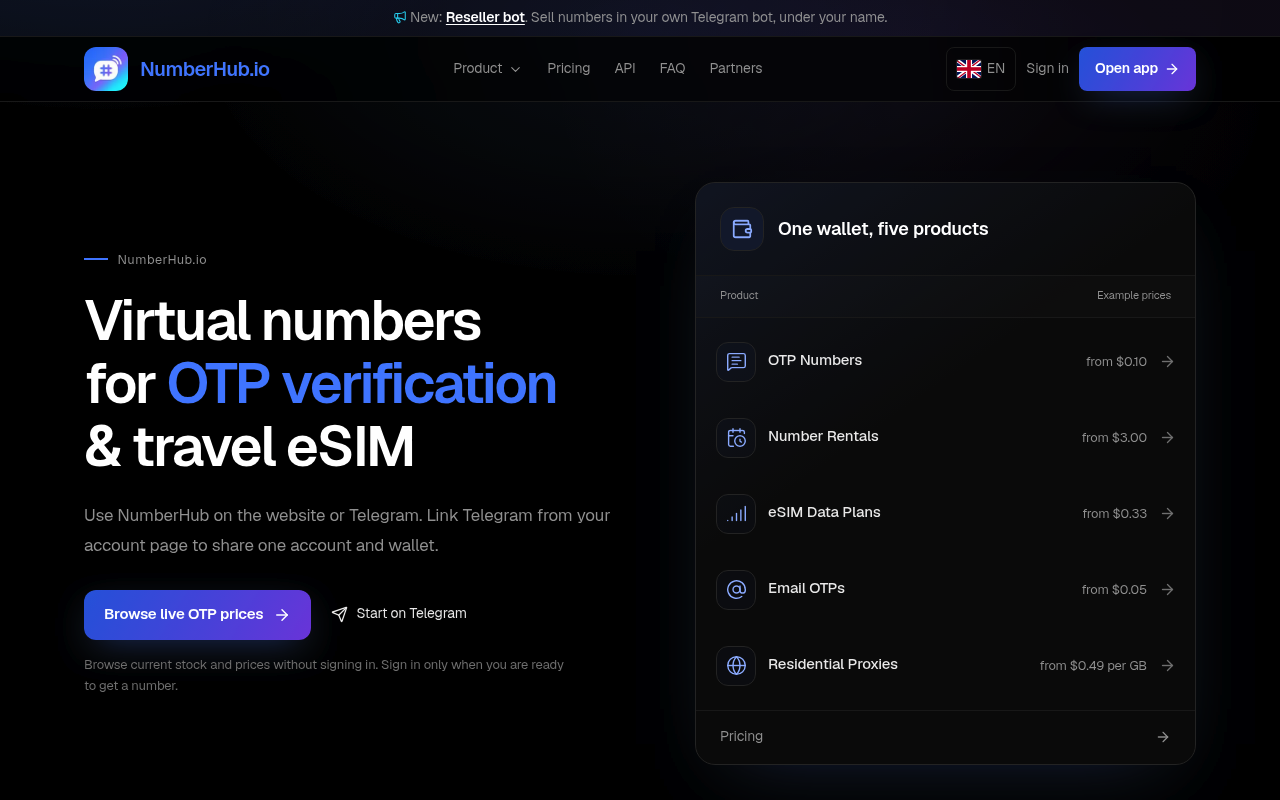Click the Start on Telegram link

tap(399, 614)
